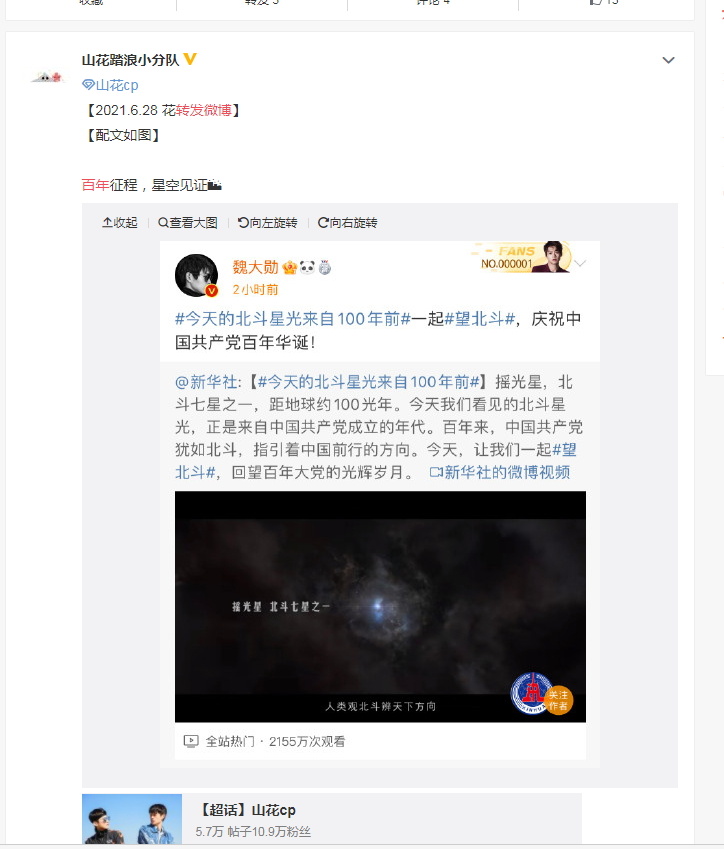
Task: Rotate the image right with 向右旋转
Action: pos(347,223)
